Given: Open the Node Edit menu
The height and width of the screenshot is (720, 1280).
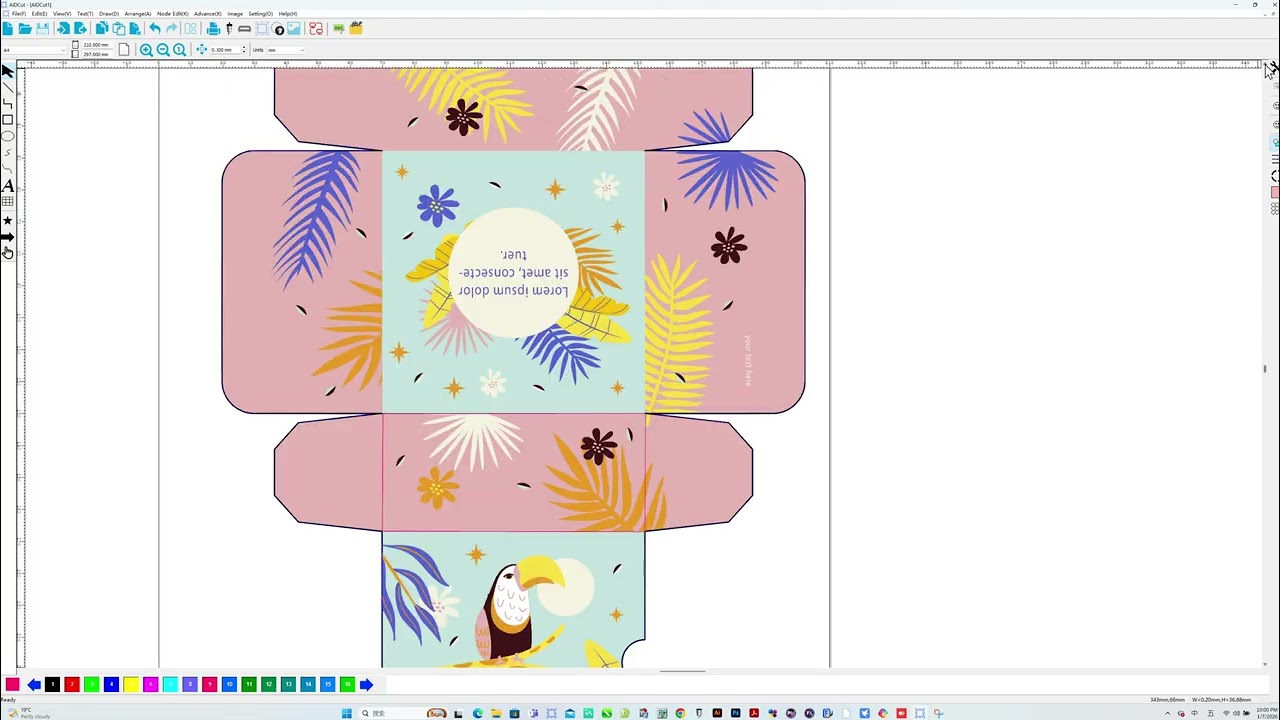Looking at the screenshot, I should [172, 14].
